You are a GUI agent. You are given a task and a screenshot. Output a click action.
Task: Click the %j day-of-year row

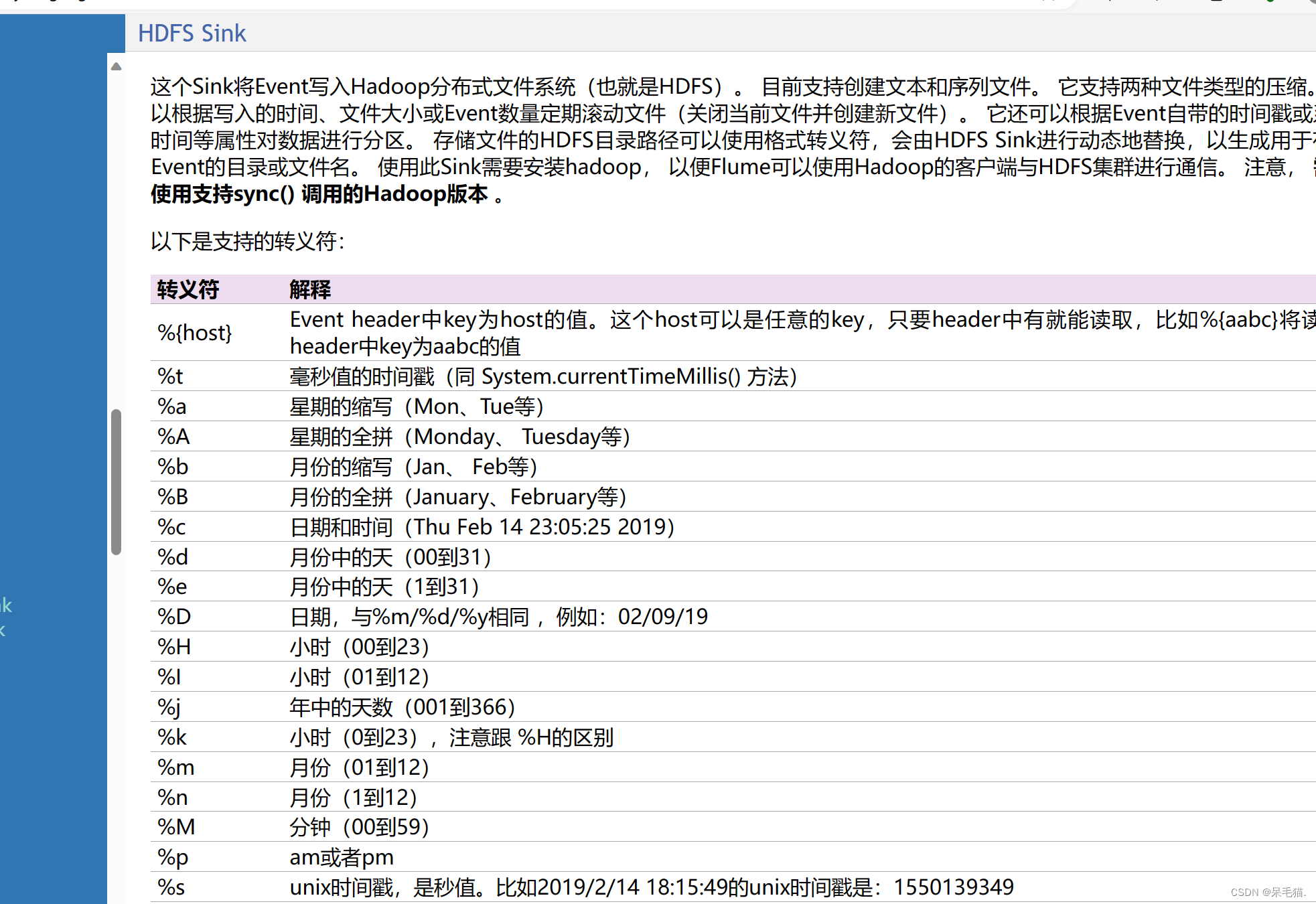(402, 707)
